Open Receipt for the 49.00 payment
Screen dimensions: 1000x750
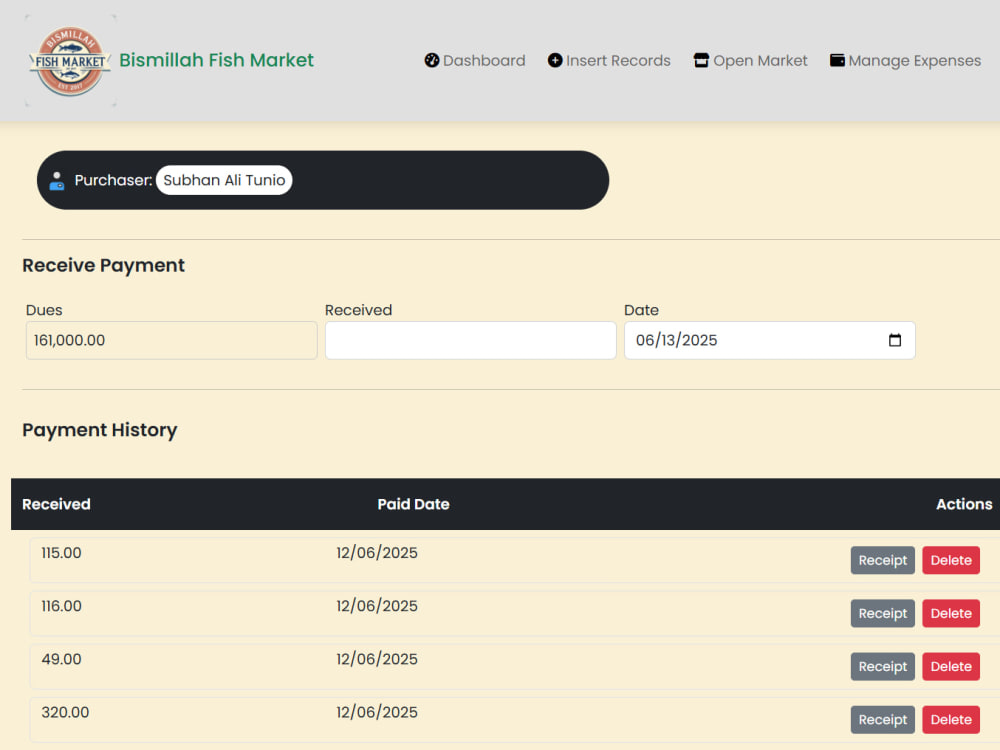[x=883, y=666]
